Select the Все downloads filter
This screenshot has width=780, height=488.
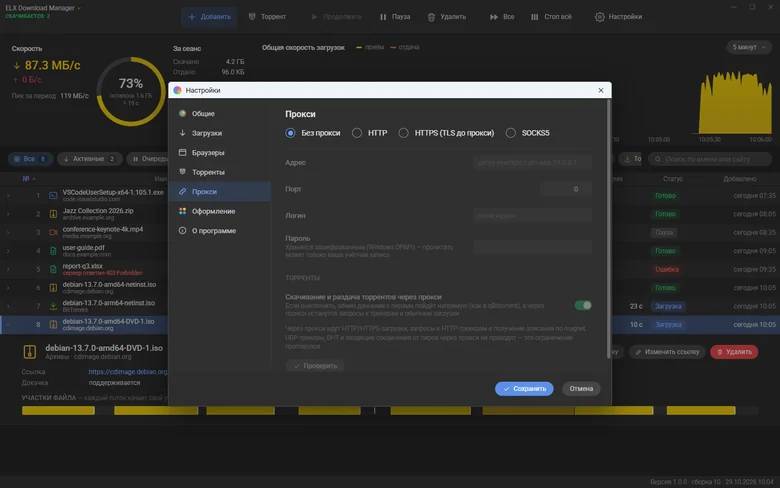(x=30, y=159)
